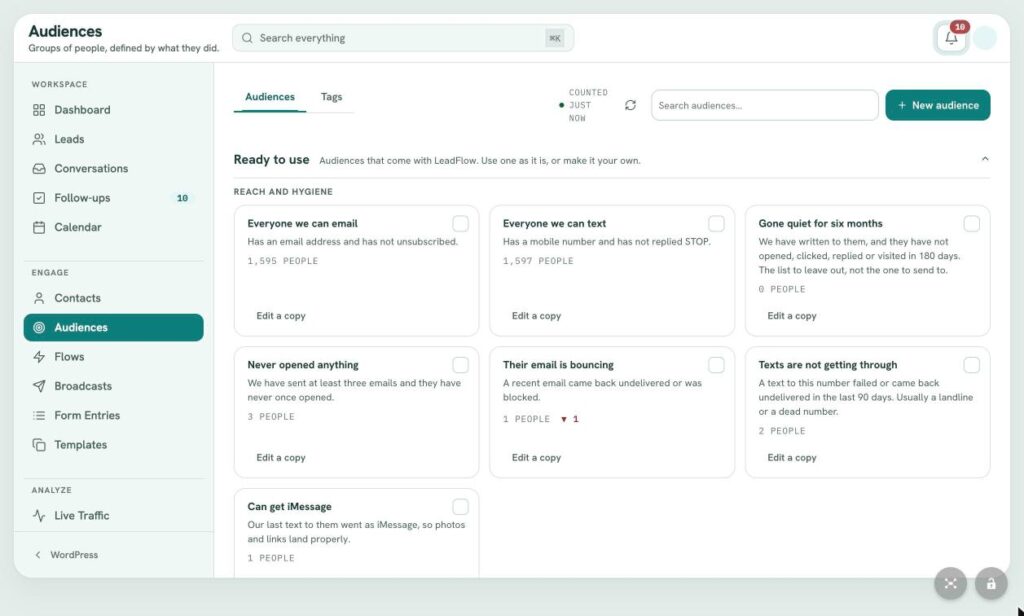Click the Conversations inbox icon
Screen dimensions: 1024x616
tap(39, 169)
